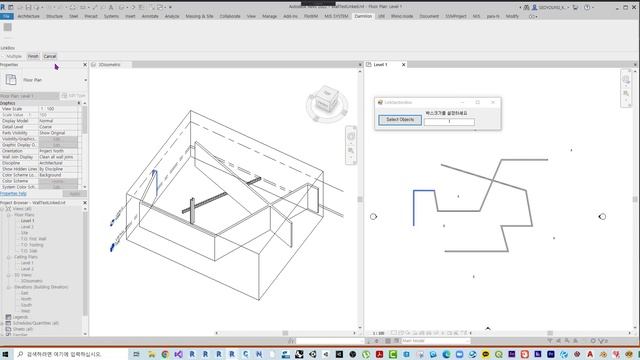Viewport: 640px width, 360px height.
Task: Change the Detail Level Coarse value
Action: (58, 127)
